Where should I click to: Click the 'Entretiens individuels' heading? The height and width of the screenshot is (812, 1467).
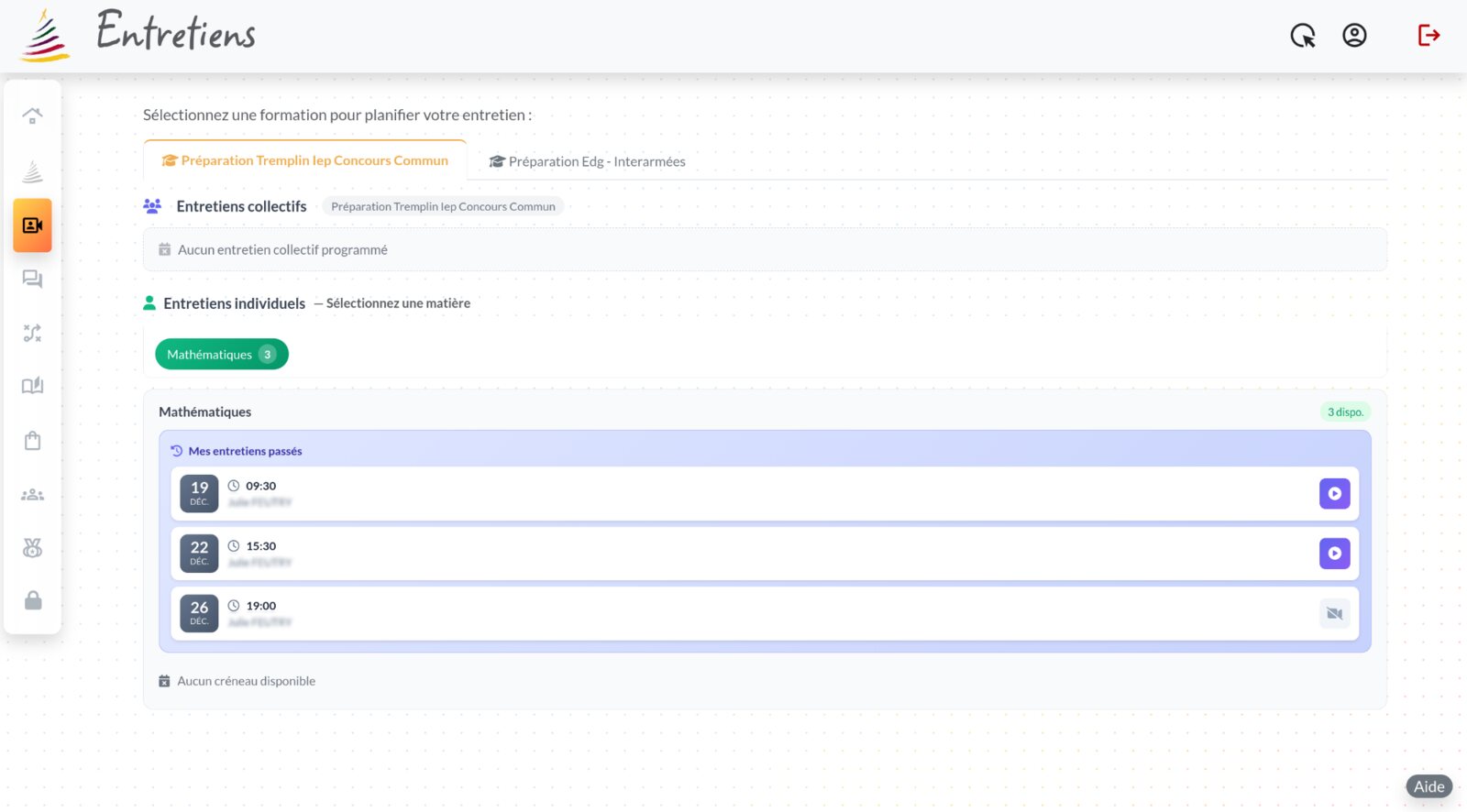[234, 303]
